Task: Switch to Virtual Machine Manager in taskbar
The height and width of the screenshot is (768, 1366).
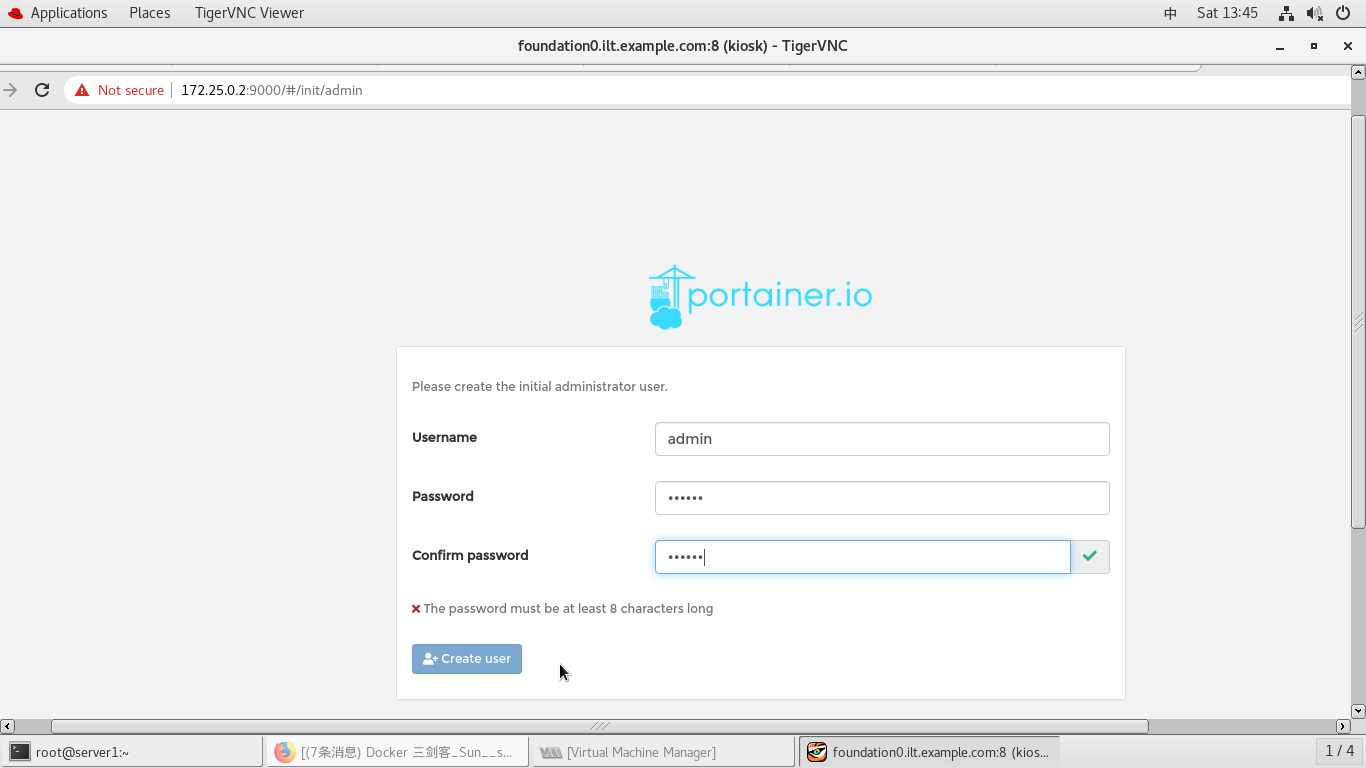Action: [663, 752]
